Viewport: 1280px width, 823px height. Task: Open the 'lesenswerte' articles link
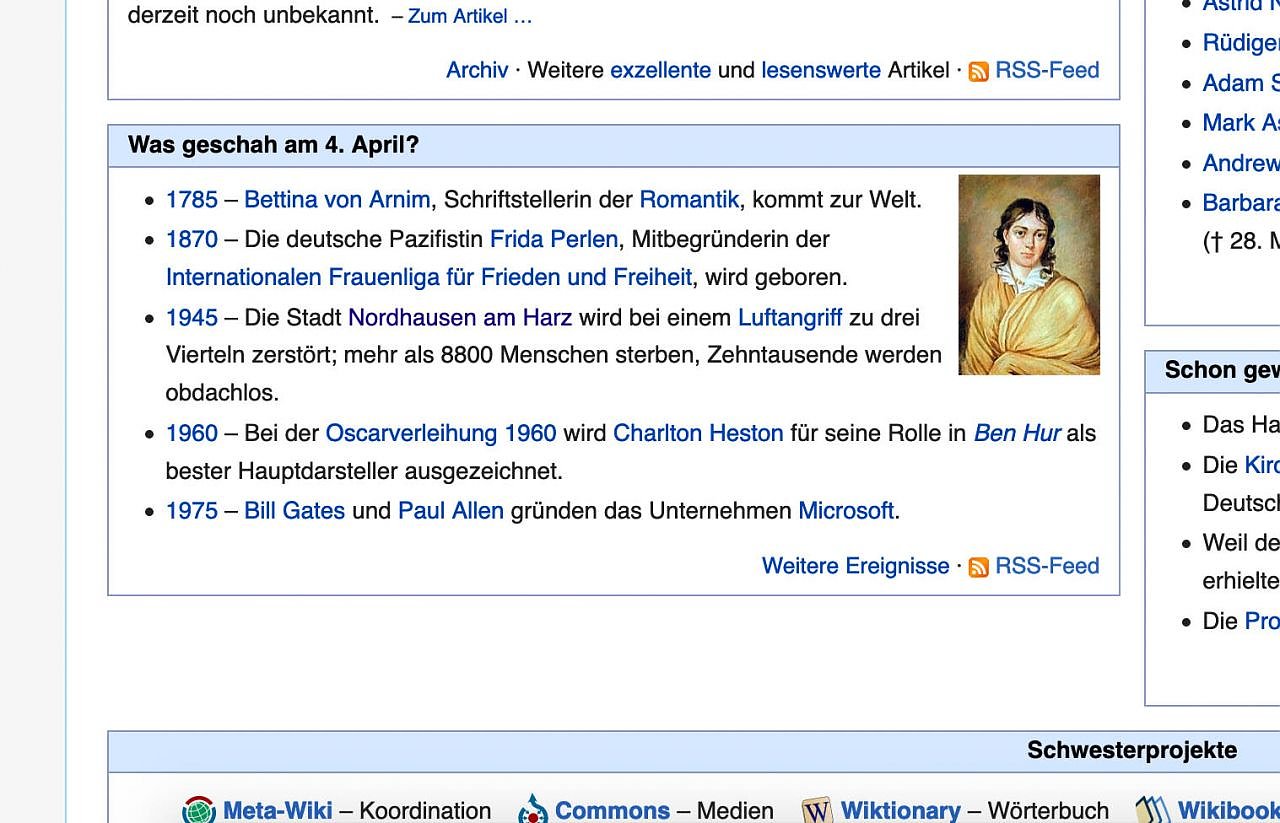point(820,70)
